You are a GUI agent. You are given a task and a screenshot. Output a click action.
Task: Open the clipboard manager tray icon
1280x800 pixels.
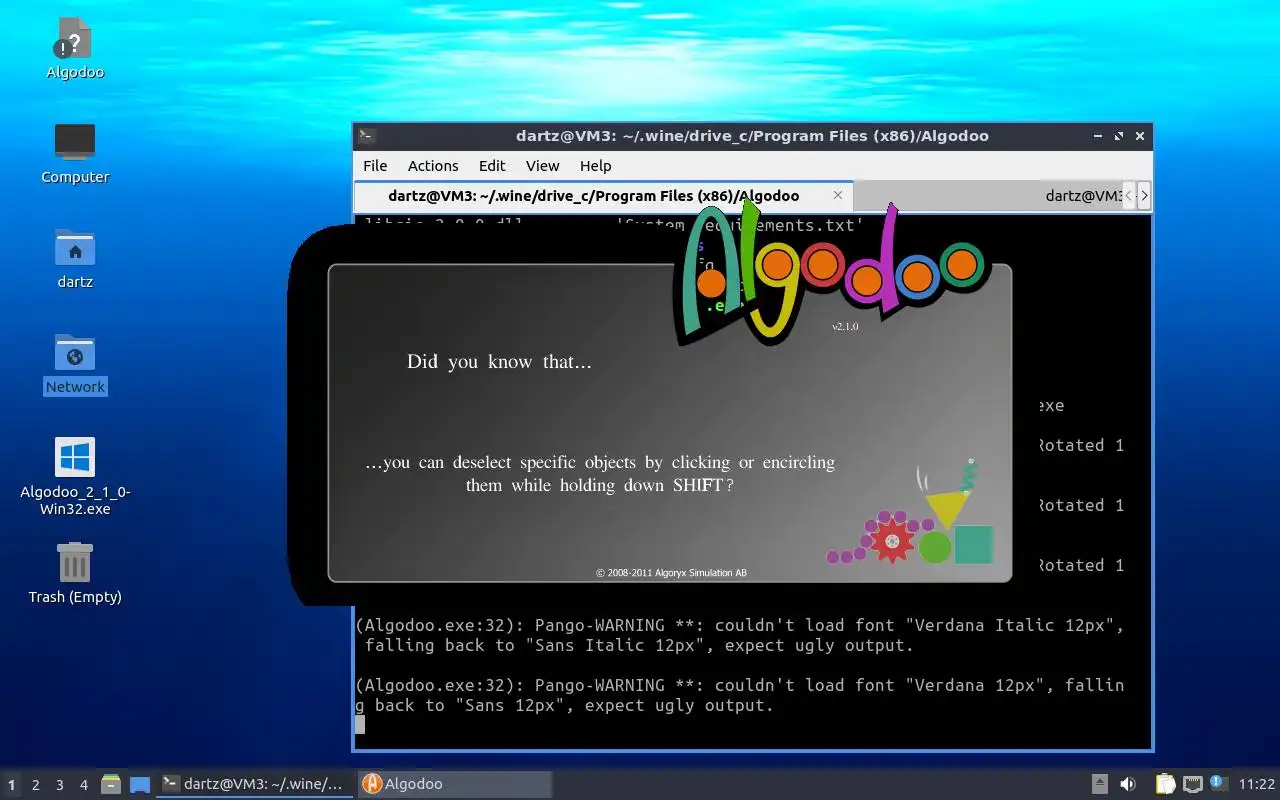(1165, 785)
